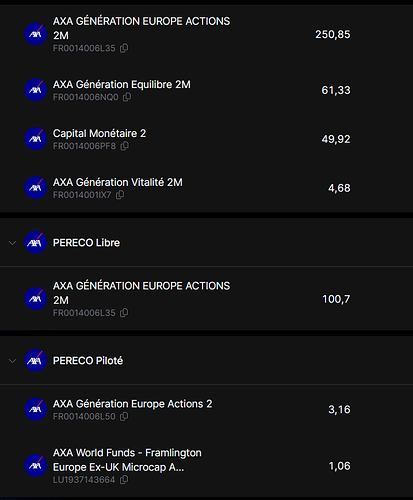This screenshot has width=413, height=500.
Task: Select AXA Génération Vitalité 2M row
Action: point(207,188)
